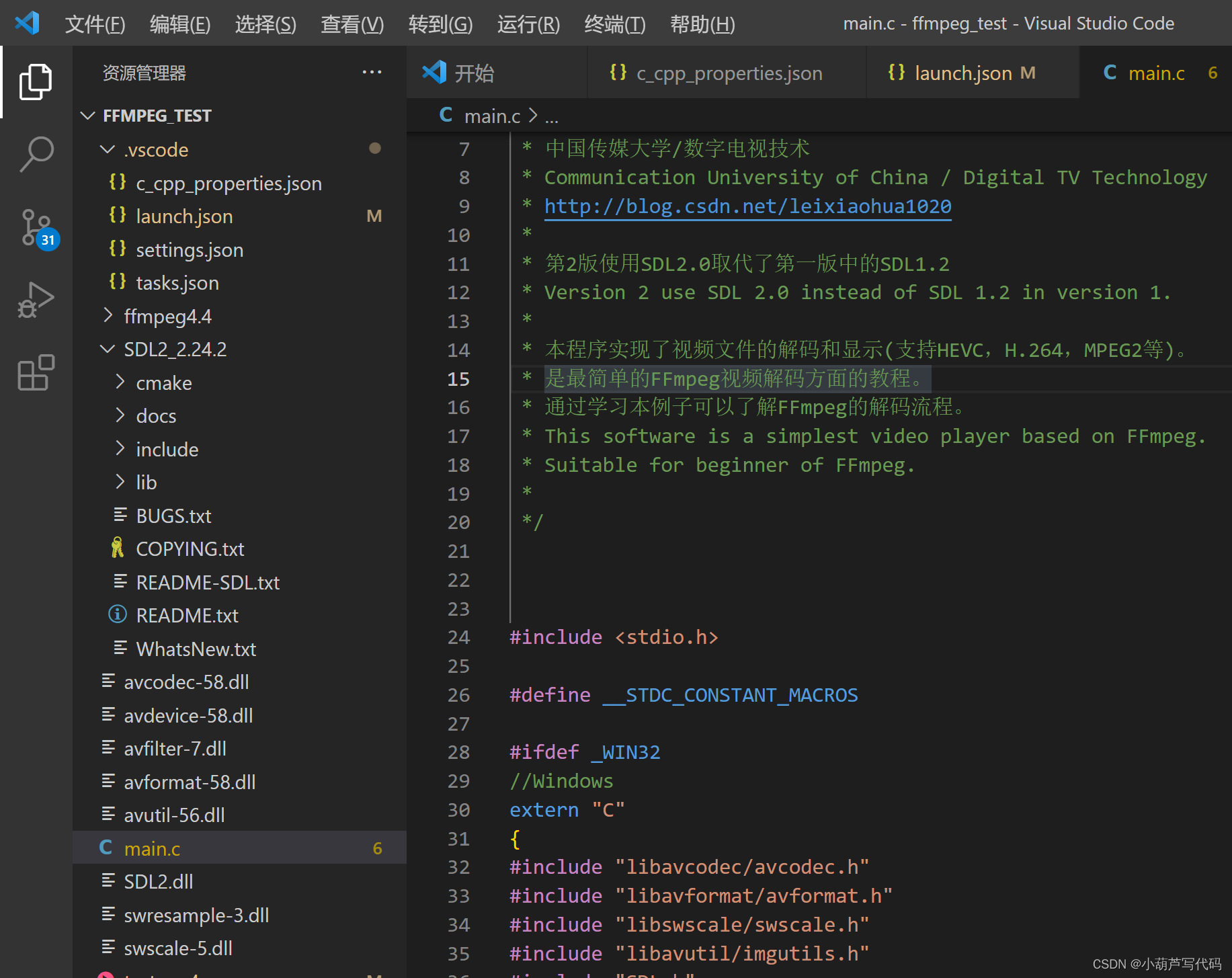
Task: Click main.c in the breadcrumb path
Action: [492, 116]
